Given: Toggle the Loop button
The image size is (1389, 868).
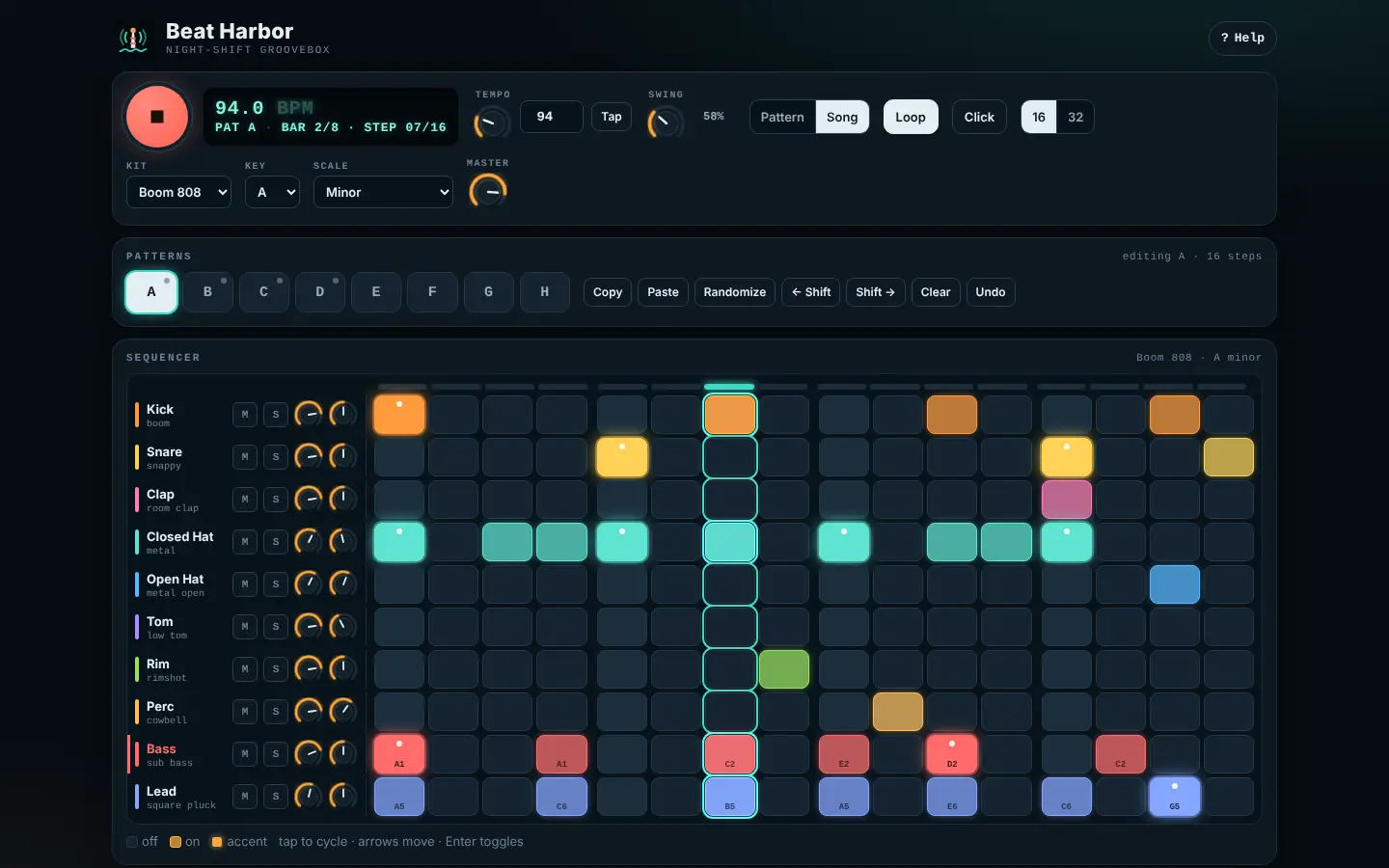Looking at the screenshot, I should [x=911, y=117].
